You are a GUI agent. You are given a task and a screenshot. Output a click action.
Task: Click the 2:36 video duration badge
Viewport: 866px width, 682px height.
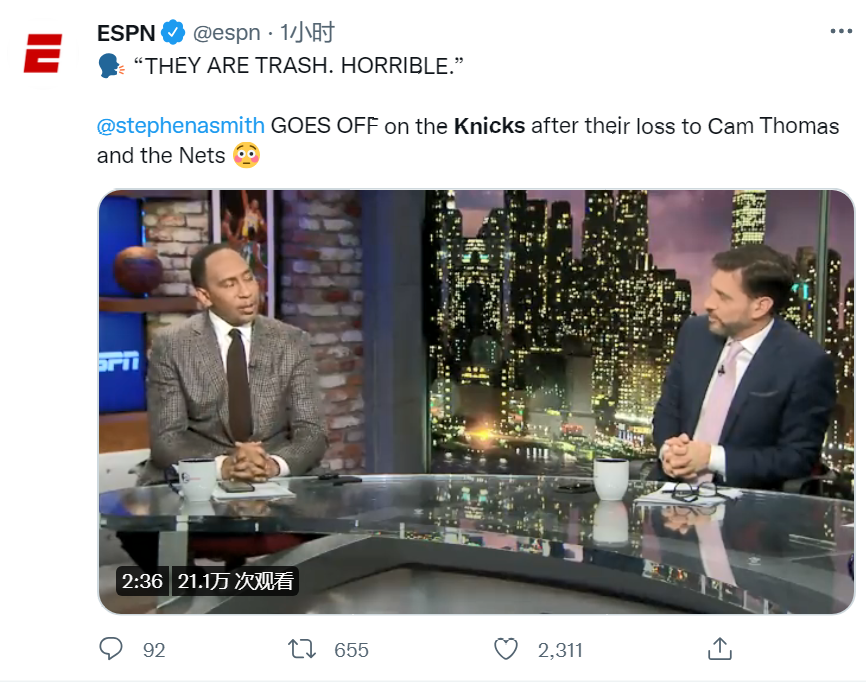pyautogui.click(x=142, y=581)
